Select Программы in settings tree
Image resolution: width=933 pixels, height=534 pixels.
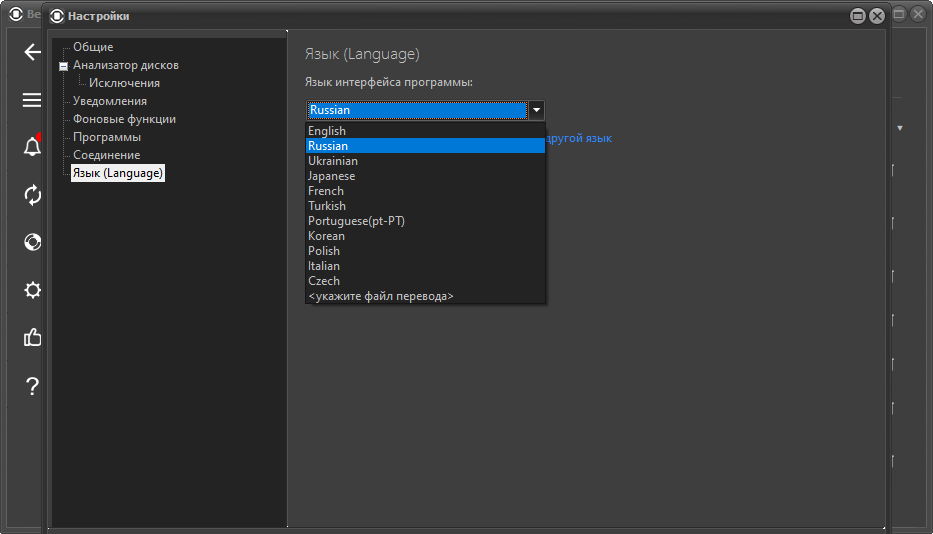pyautogui.click(x=107, y=137)
